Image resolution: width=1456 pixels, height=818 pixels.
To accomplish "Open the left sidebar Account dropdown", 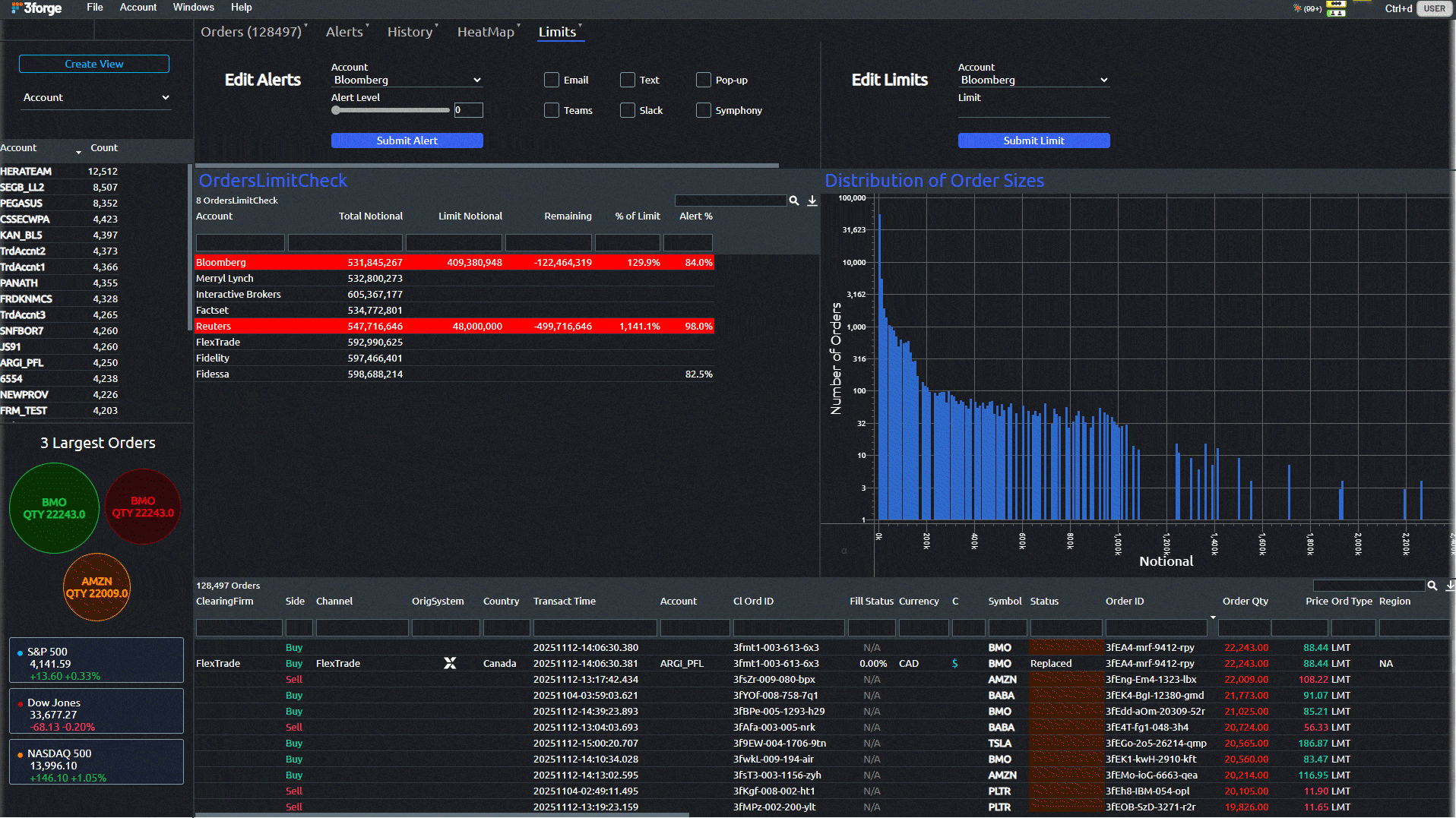I will point(95,98).
